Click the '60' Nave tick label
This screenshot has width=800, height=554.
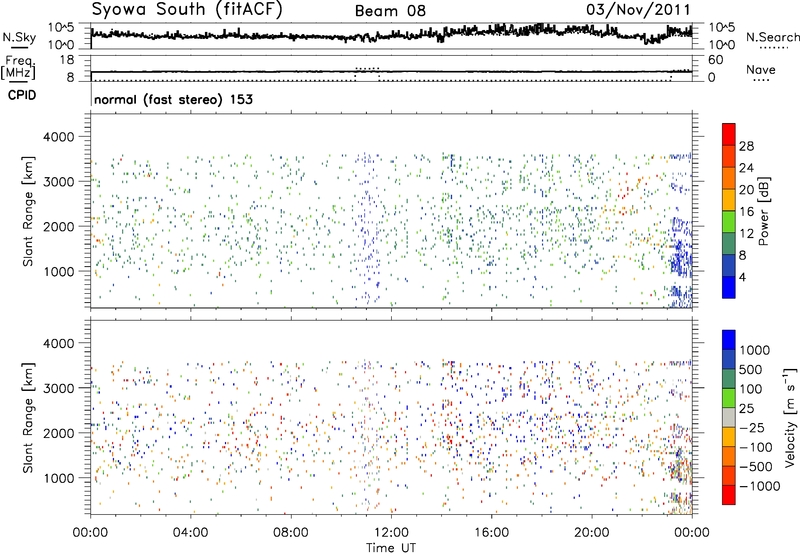point(715,60)
